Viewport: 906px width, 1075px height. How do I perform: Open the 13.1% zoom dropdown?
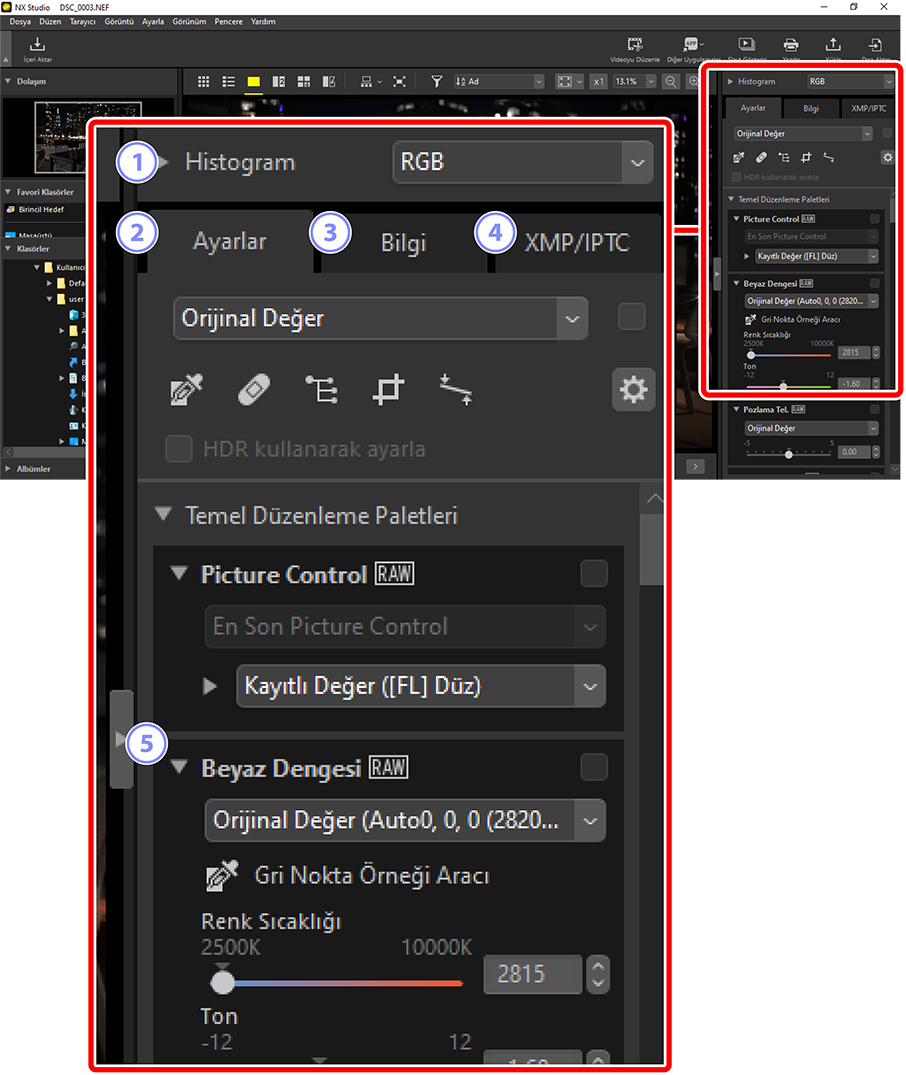pyautogui.click(x=635, y=82)
